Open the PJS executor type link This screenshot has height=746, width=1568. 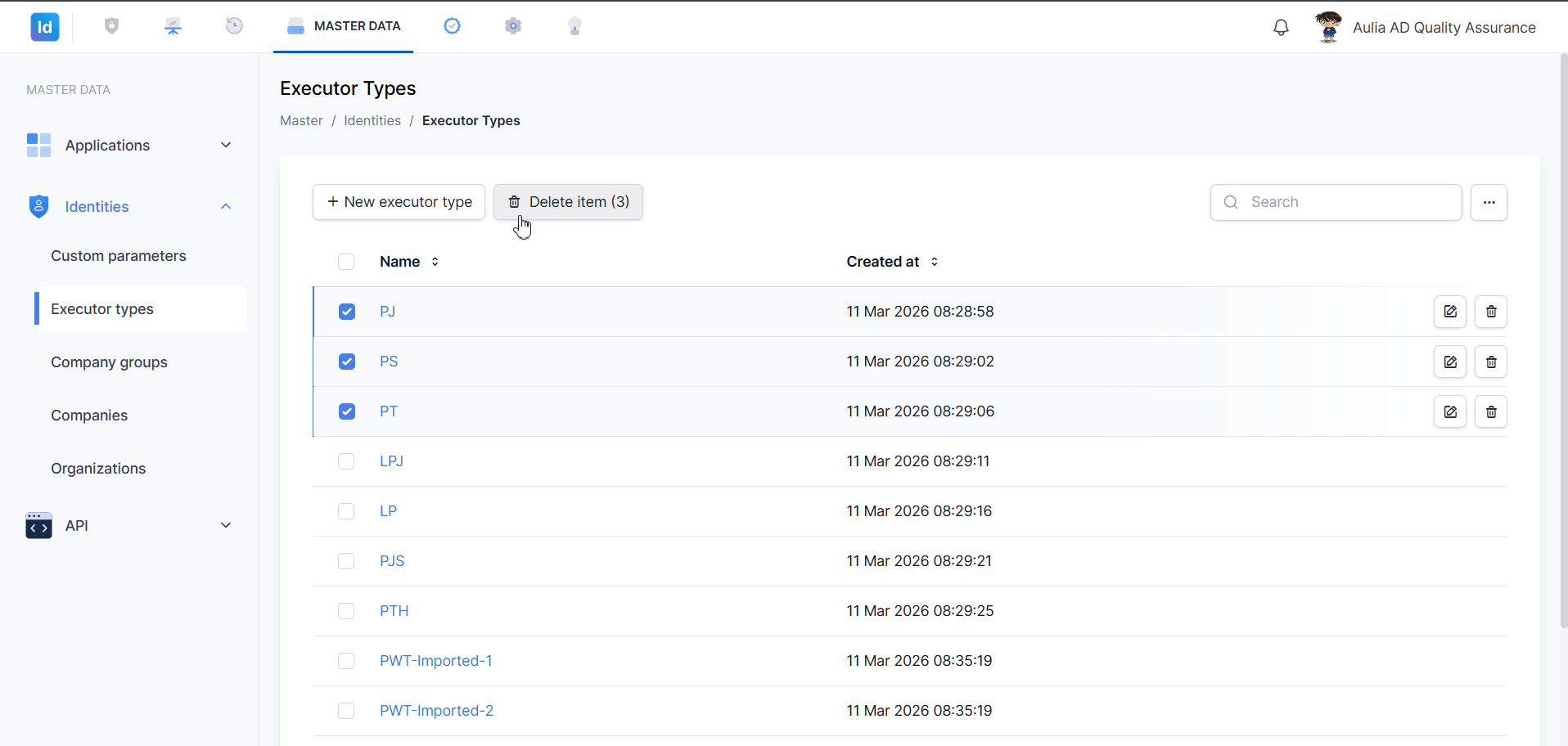[392, 561]
